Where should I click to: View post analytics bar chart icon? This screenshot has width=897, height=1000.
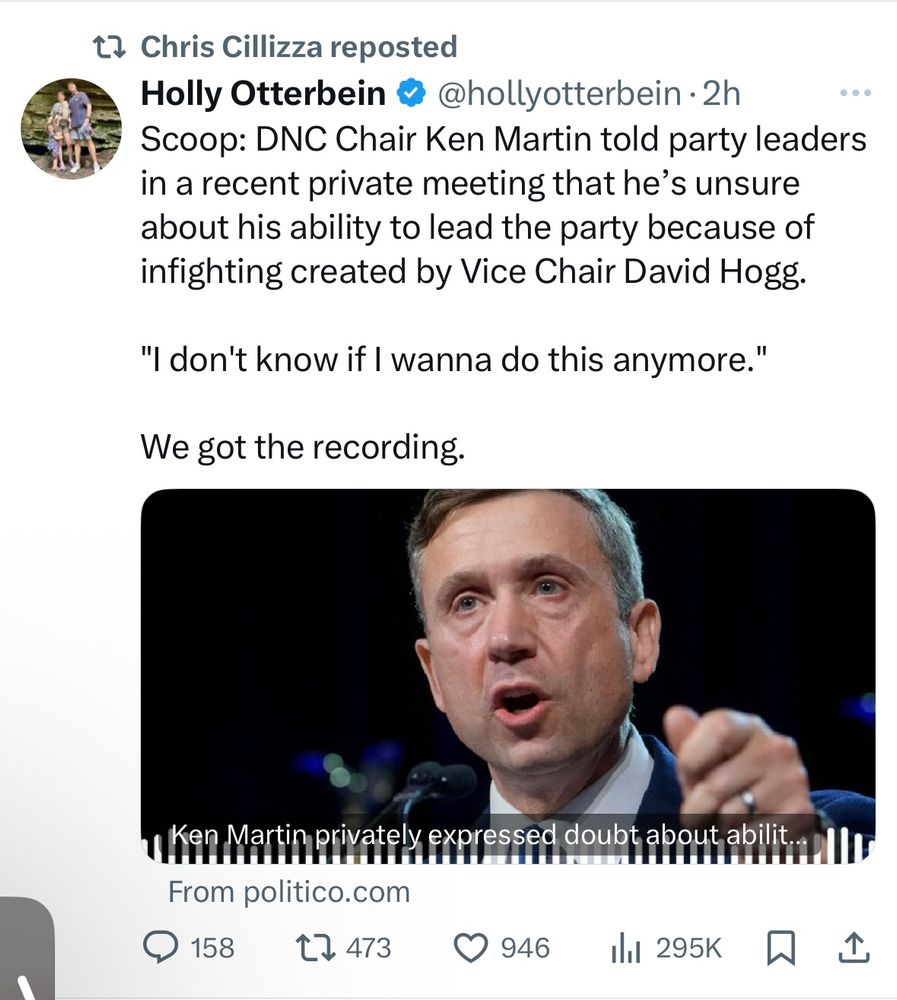pyautogui.click(x=625, y=948)
